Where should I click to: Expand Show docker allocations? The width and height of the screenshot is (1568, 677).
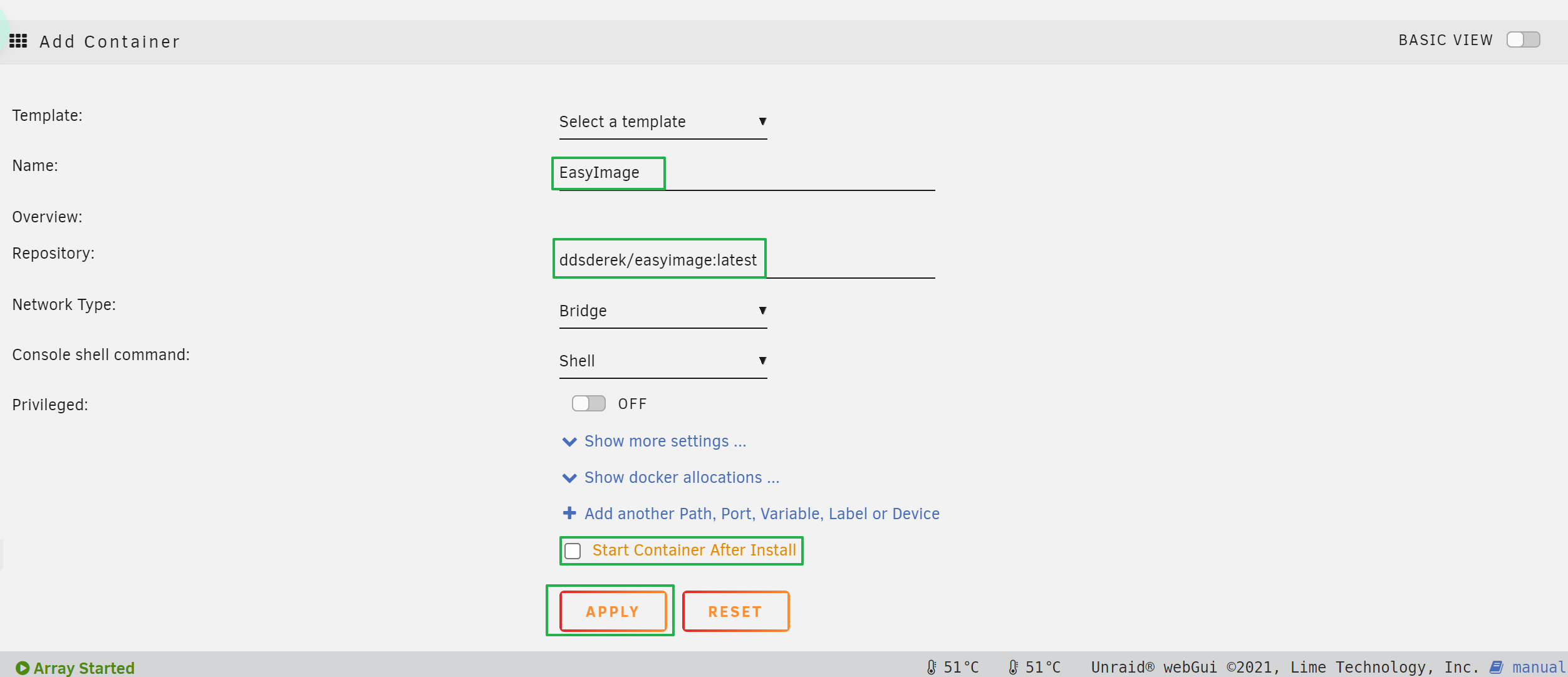click(671, 478)
